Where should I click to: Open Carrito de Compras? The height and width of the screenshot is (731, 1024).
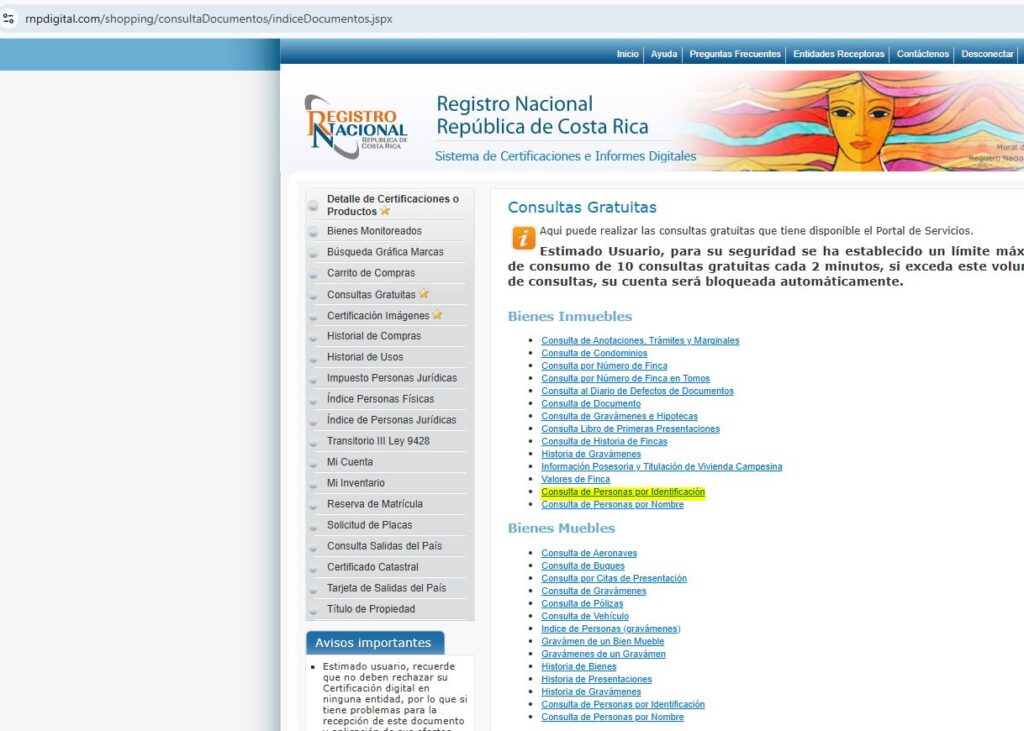click(371, 273)
